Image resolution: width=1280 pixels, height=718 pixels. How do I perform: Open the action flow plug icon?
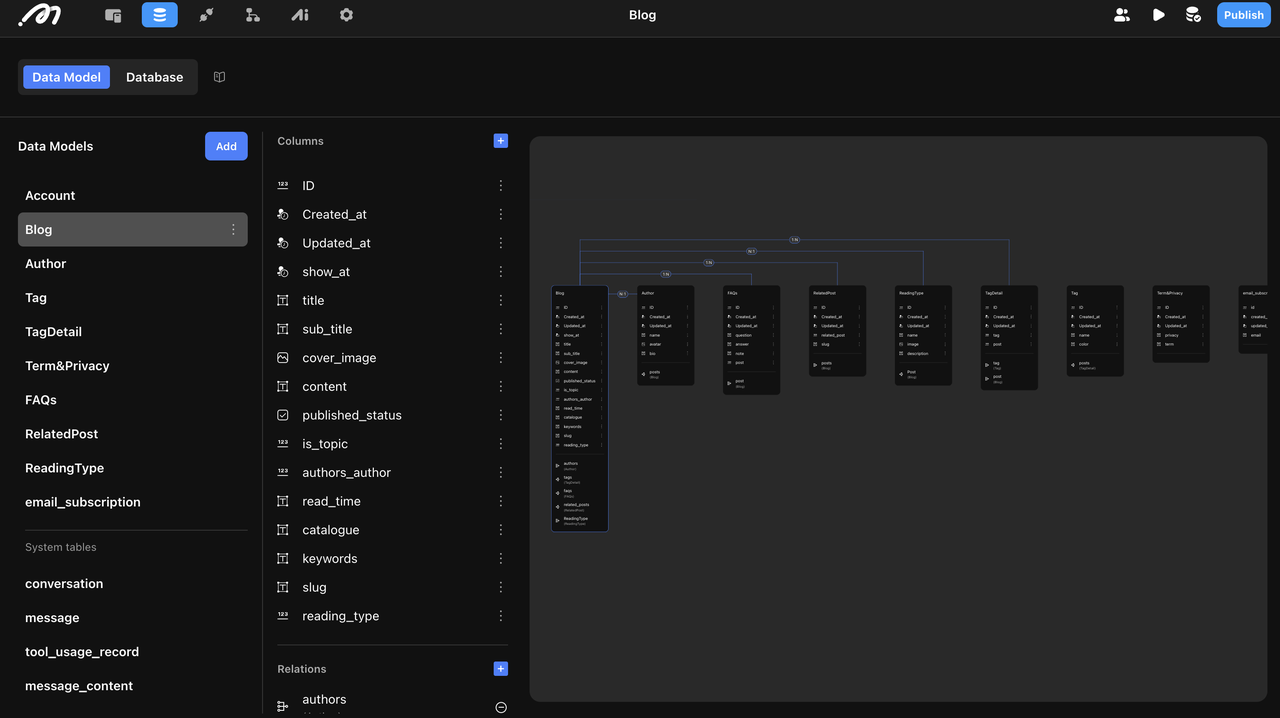coord(206,15)
